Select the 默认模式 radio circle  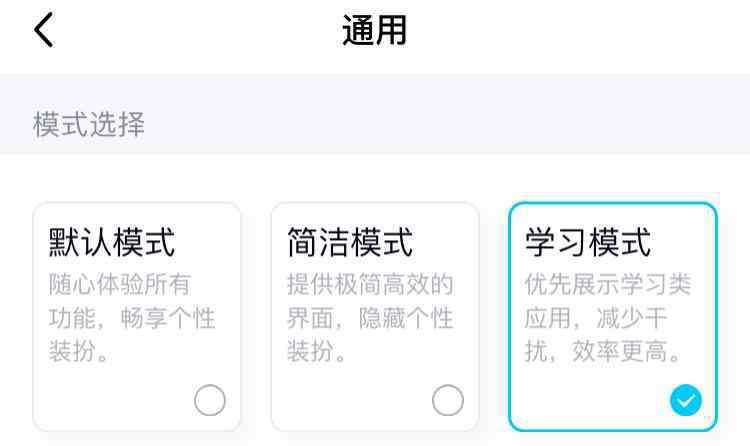click(210, 400)
